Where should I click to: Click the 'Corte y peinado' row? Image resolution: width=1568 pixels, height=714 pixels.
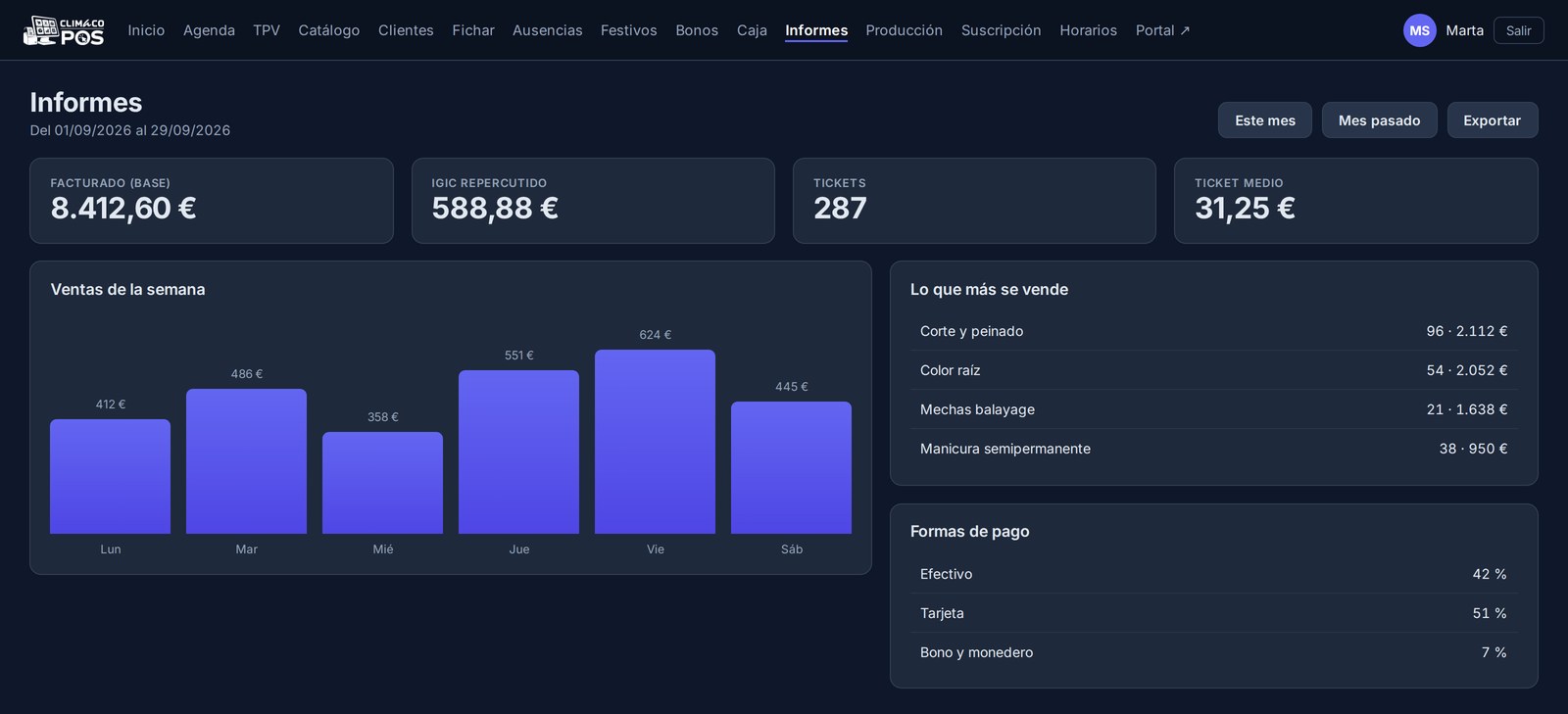point(1214,331)
